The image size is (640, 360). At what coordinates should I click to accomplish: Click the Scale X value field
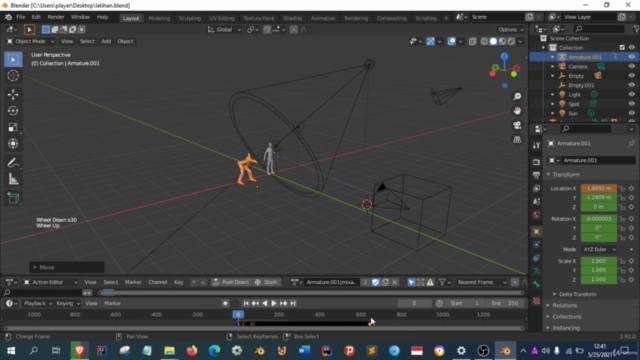click(599, 261)
